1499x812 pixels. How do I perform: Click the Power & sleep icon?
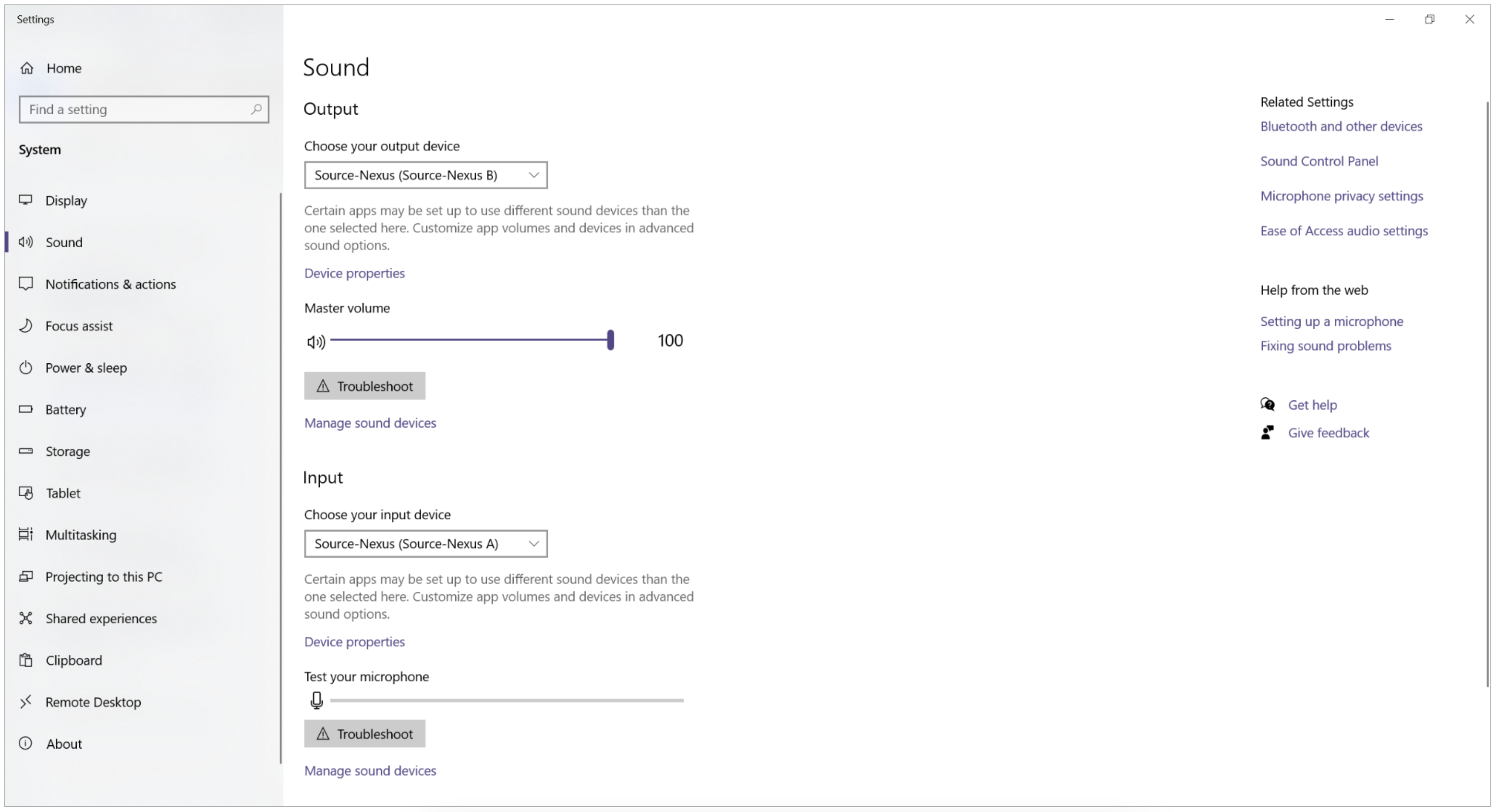coord(25,368)
